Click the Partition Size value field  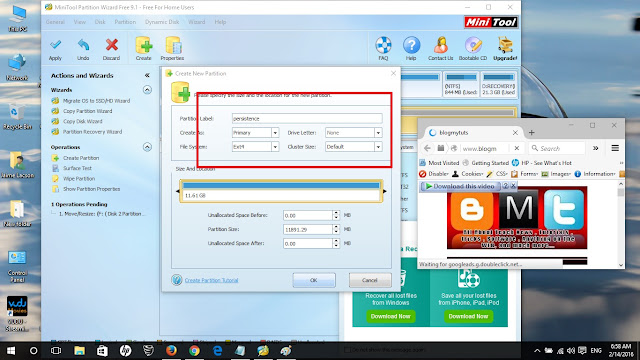click(308, 229)
